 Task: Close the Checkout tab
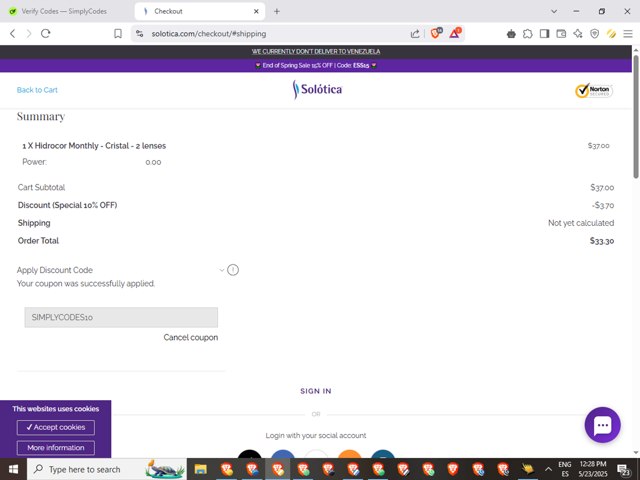256,11
